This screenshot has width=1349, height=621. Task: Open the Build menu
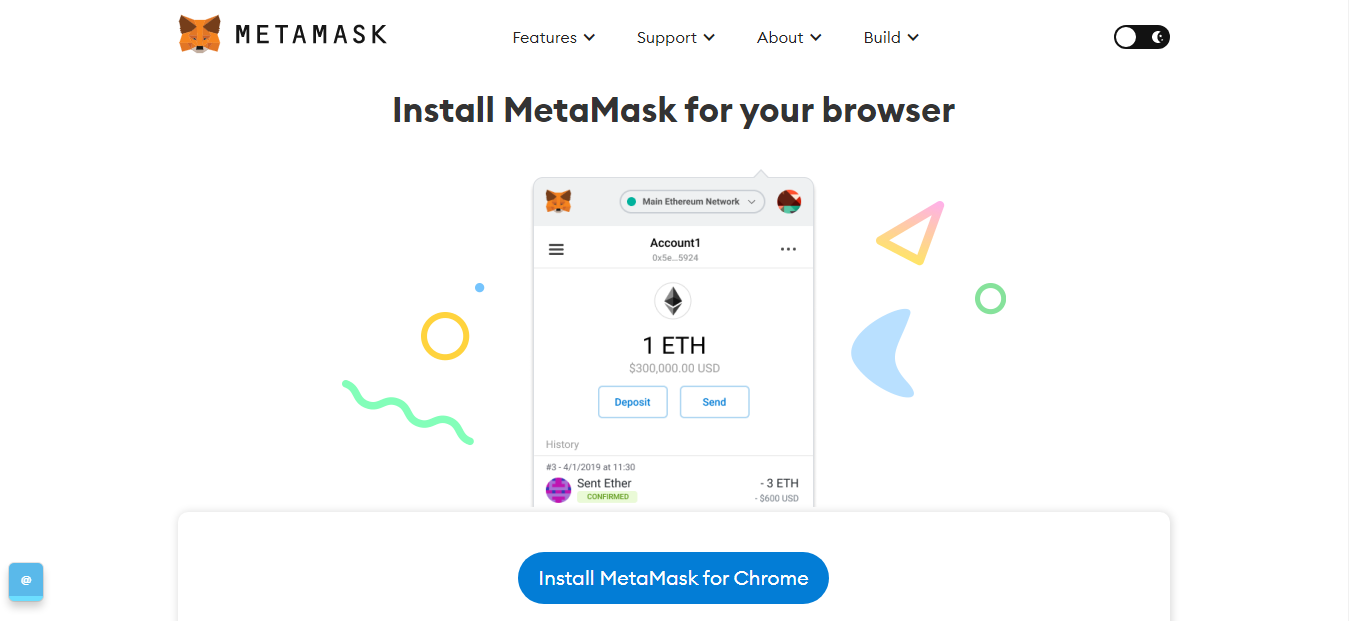891,37
